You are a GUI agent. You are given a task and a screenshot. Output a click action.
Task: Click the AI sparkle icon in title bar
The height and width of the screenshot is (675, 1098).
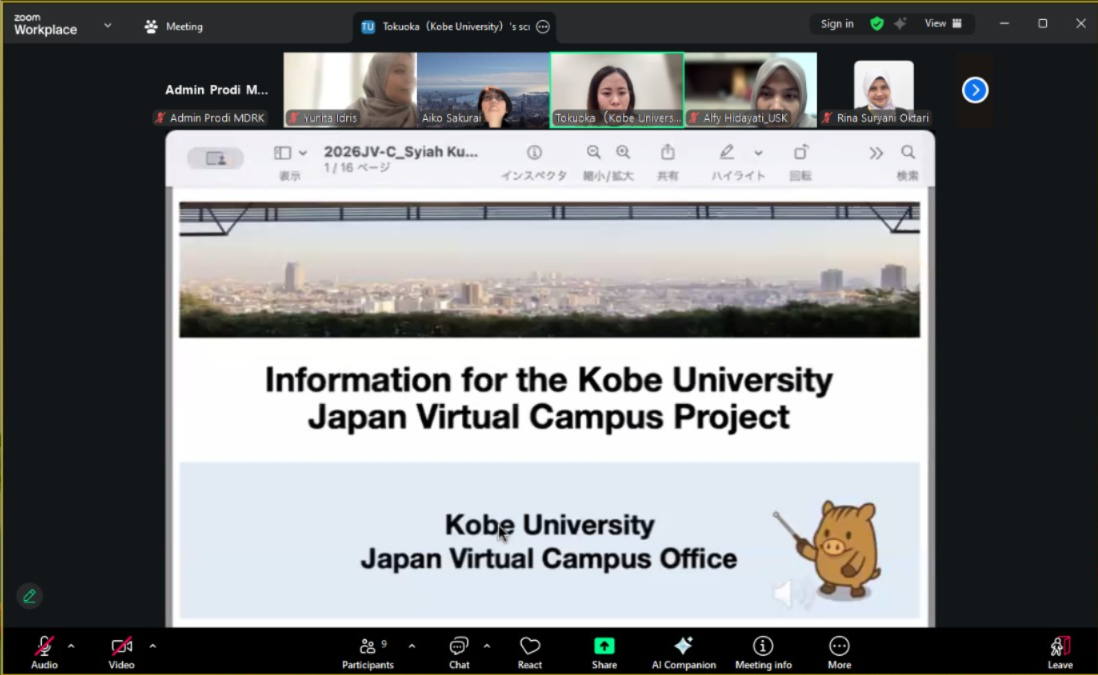[901, 24]
